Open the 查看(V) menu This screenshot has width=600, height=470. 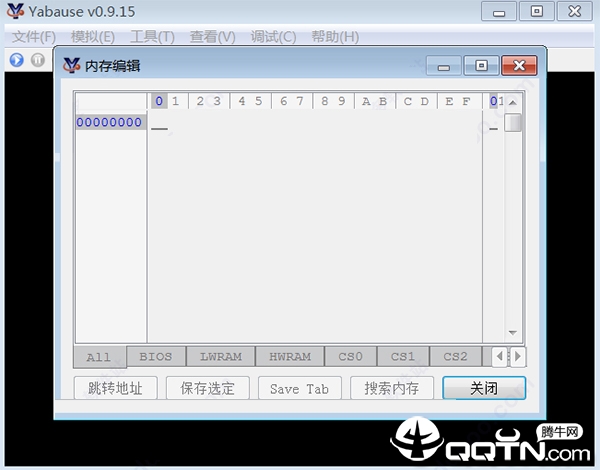(x=212, y=37)
